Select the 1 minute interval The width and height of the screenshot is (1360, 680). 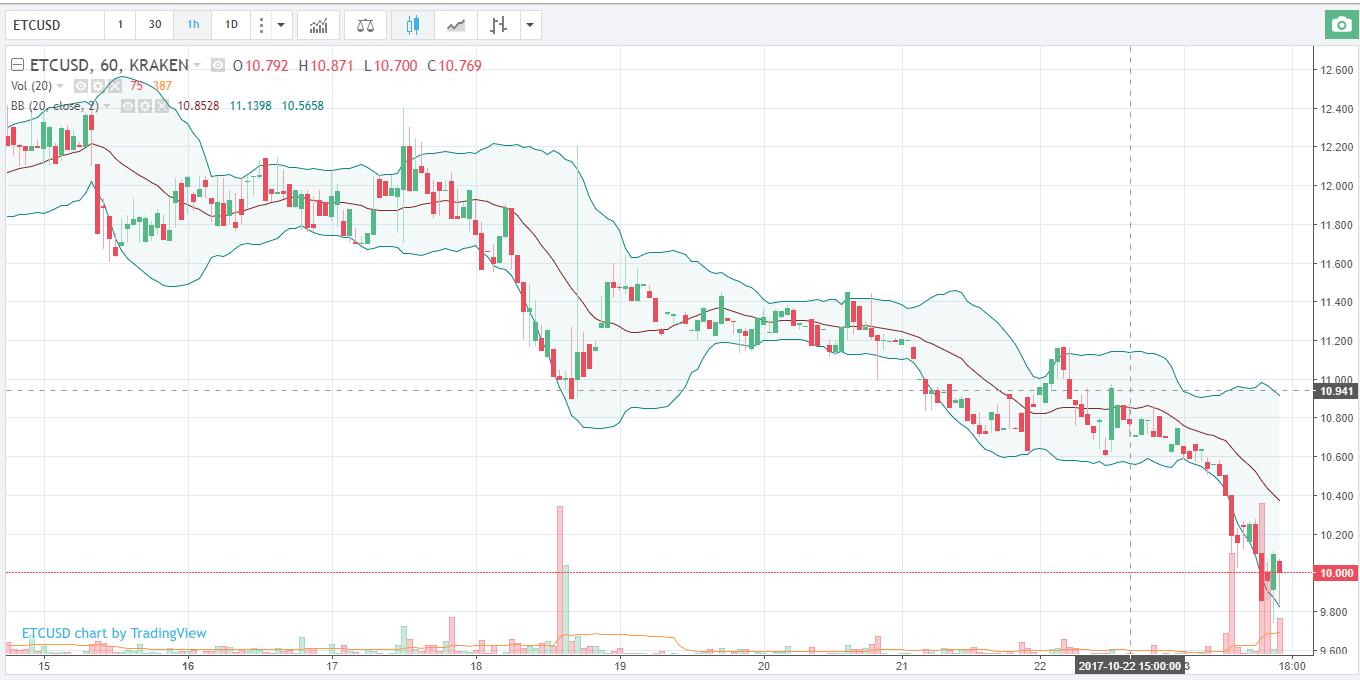coord(120,25)
